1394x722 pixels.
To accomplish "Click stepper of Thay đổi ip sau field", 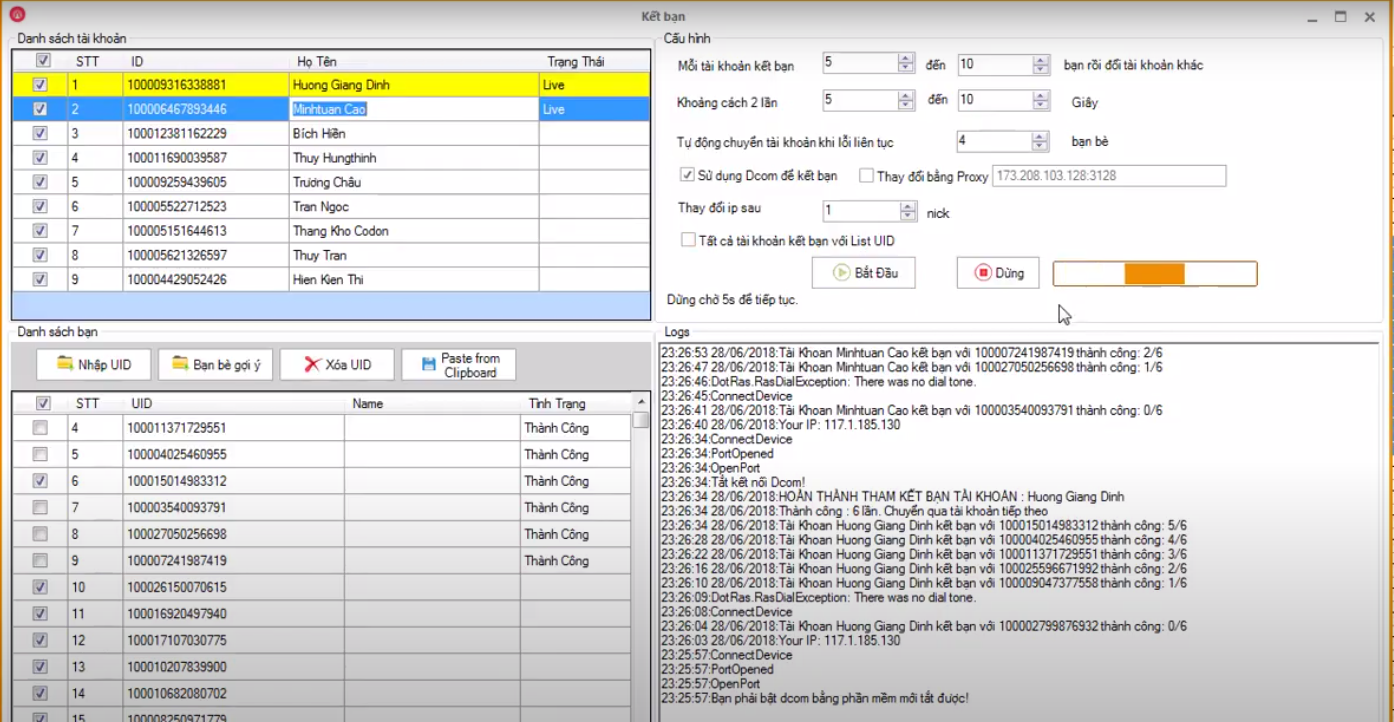I will (908, 211).
